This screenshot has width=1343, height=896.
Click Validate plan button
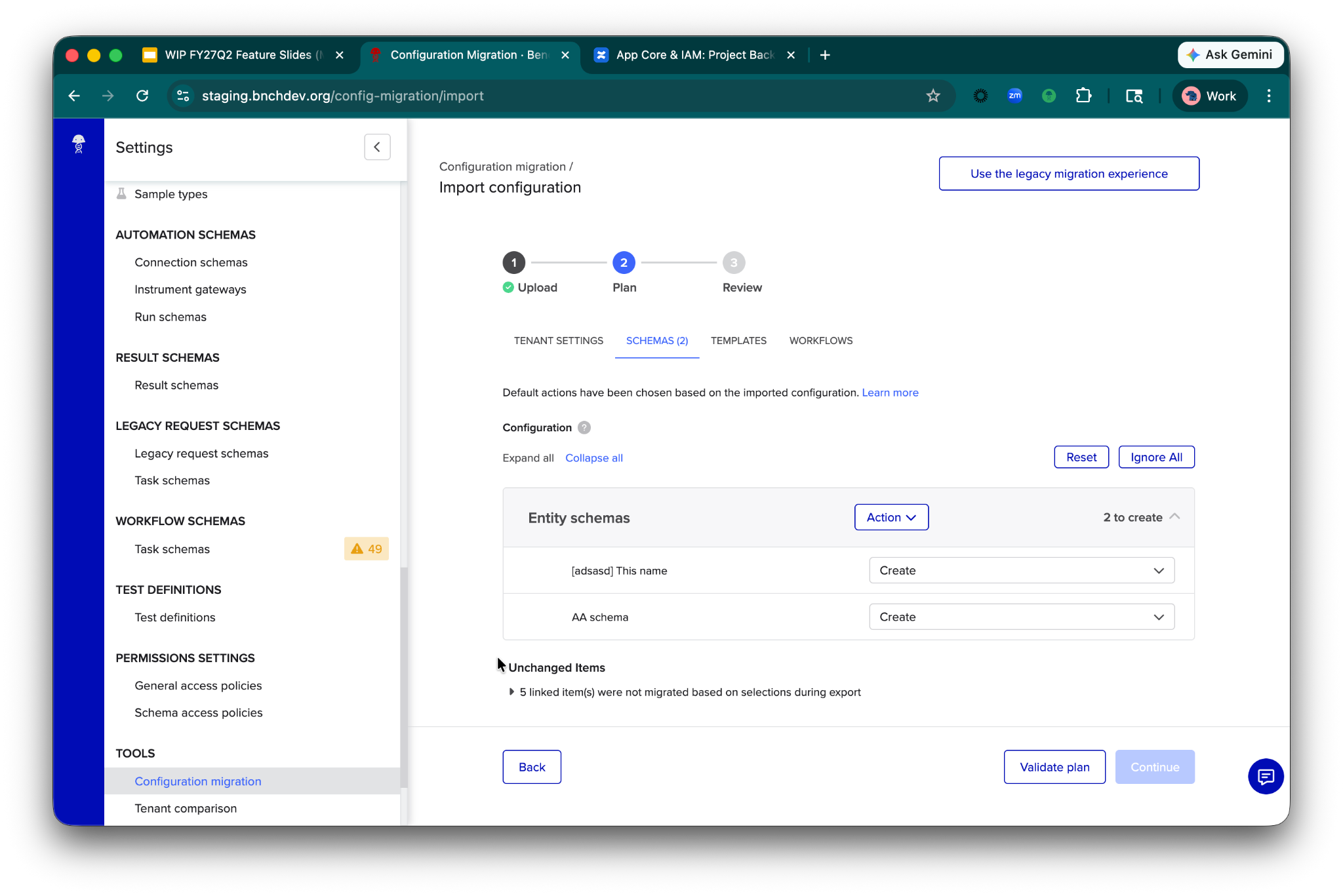point(1054,767)
